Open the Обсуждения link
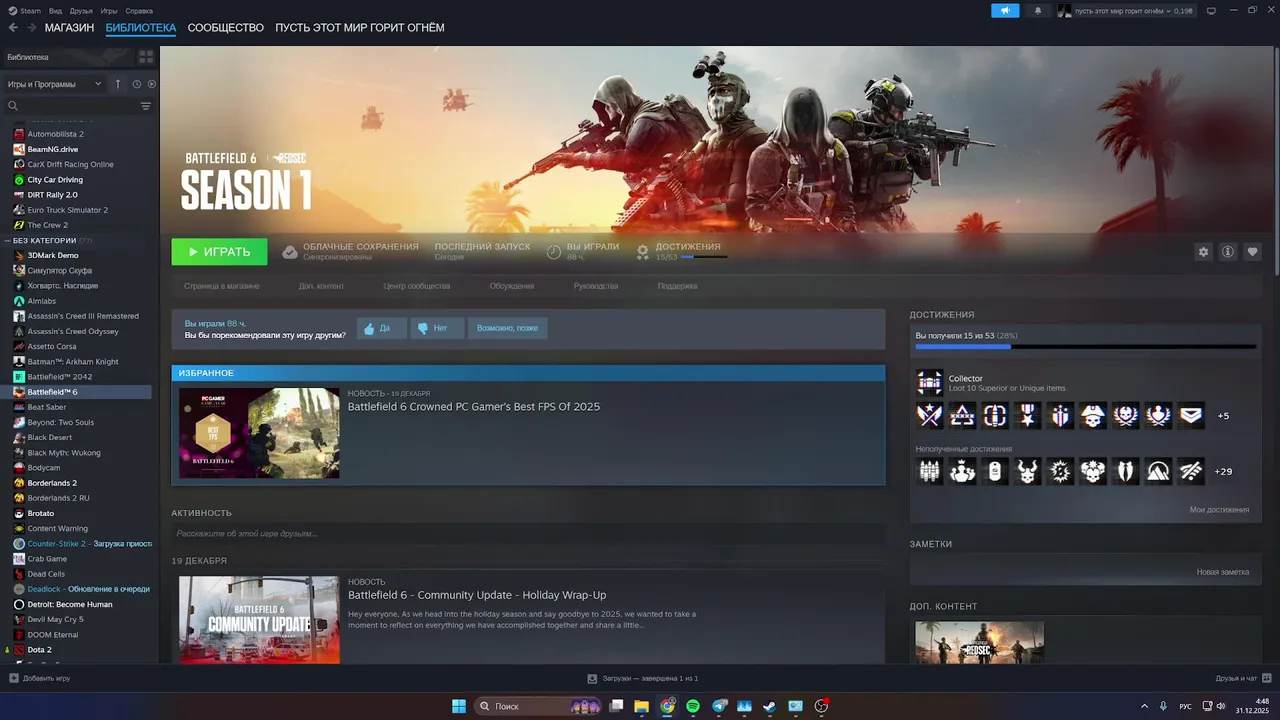Image resolution: width=1280 pixels, height=720 pixels. [512, 286]
